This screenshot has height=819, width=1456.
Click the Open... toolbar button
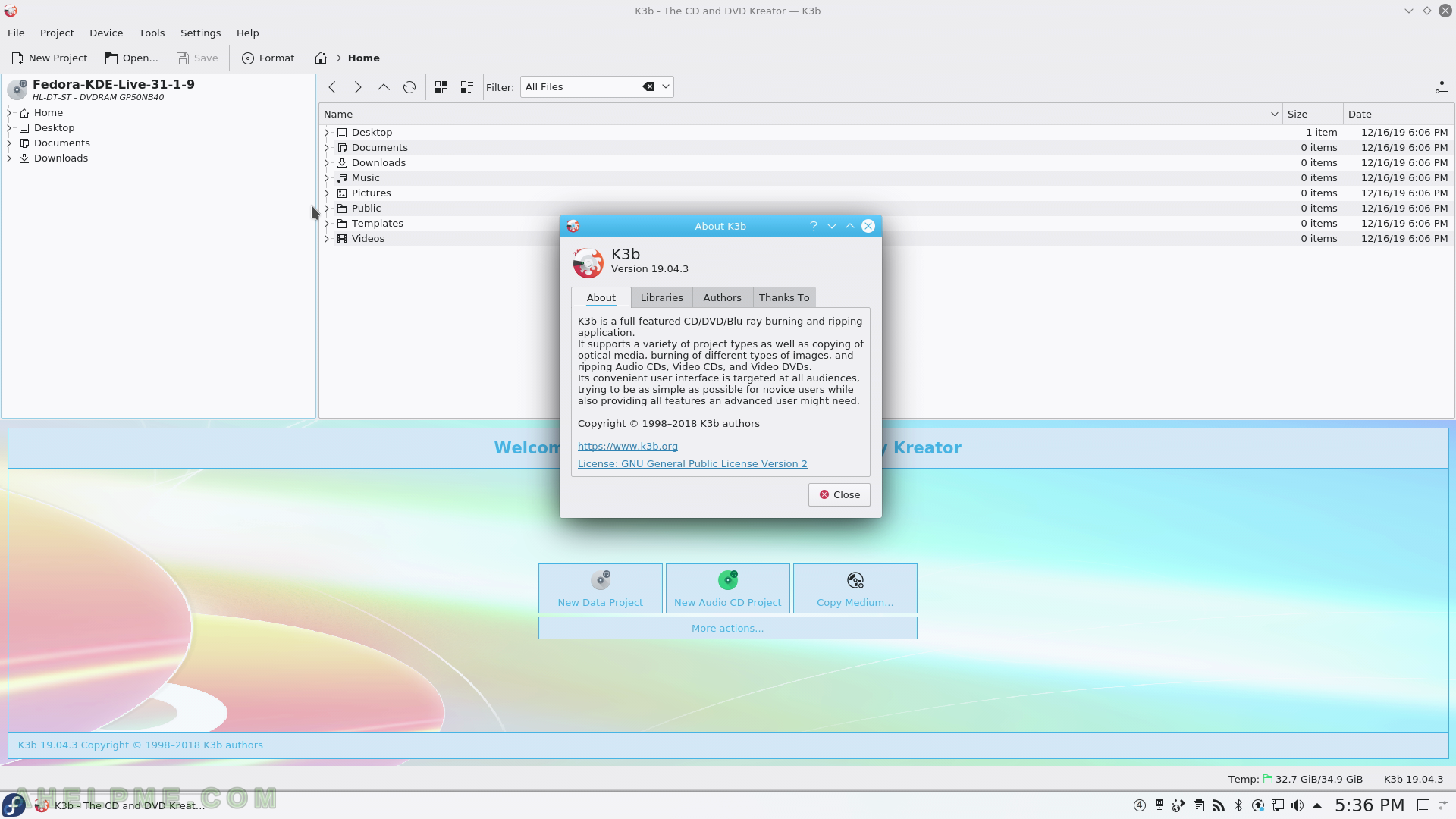tap(131, 58)
